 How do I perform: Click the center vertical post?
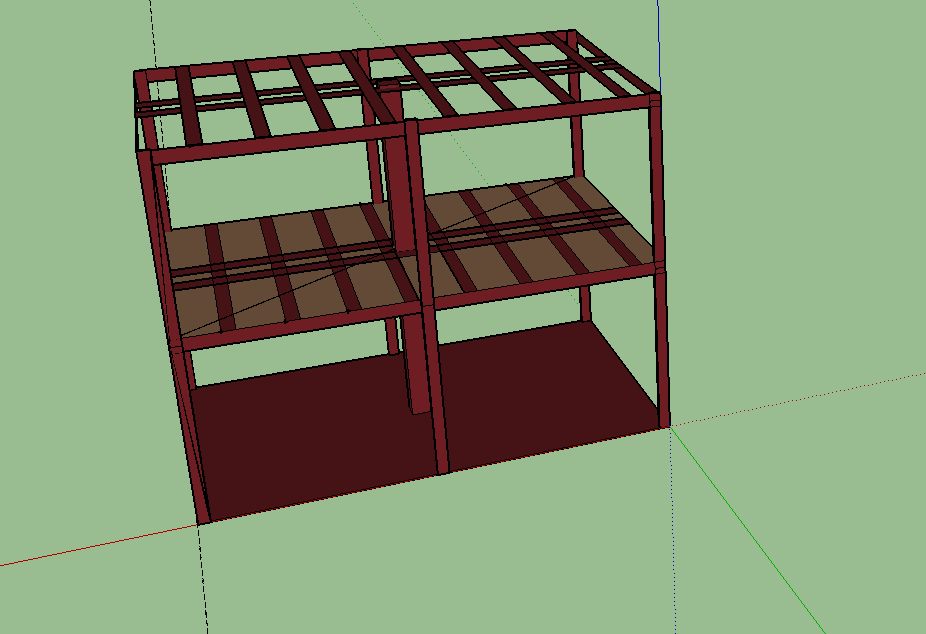pyautogui.click(x=440, y=300)
